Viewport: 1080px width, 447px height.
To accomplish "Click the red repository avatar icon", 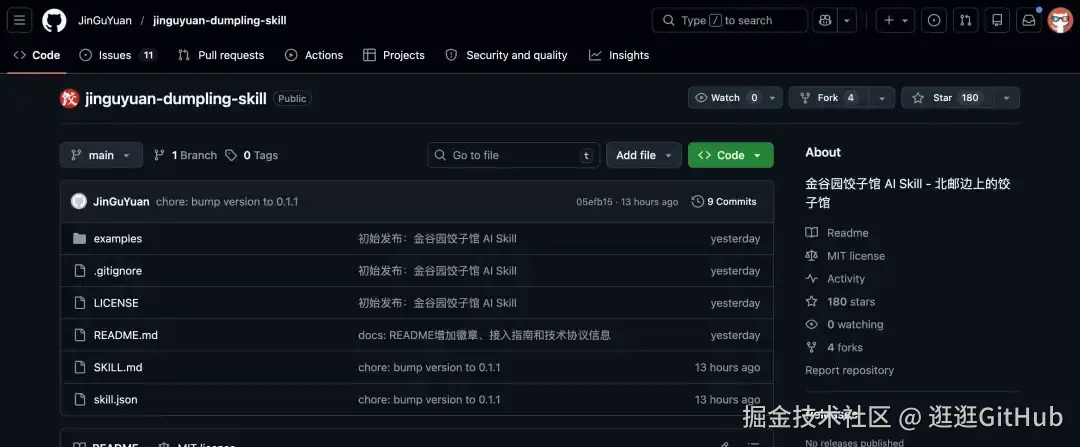I will (70, 98).
